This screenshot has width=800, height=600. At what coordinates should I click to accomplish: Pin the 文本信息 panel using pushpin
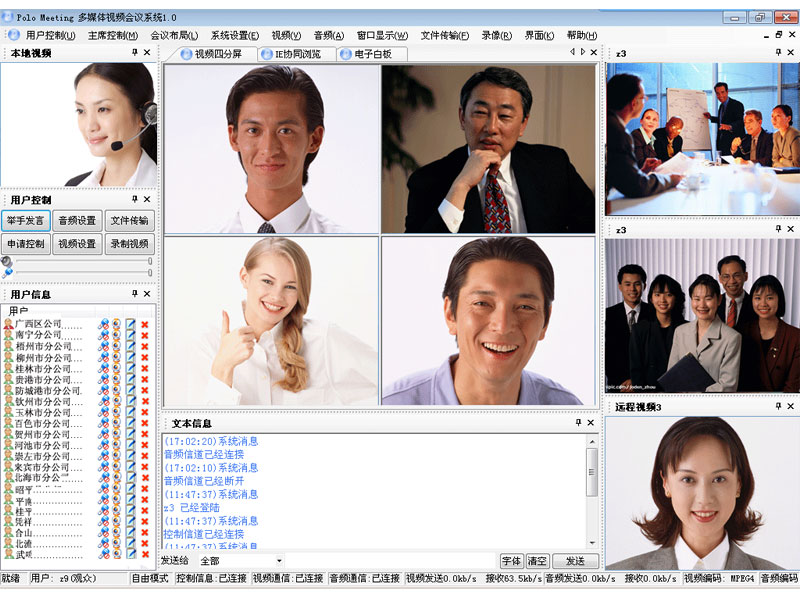(578, 423)
